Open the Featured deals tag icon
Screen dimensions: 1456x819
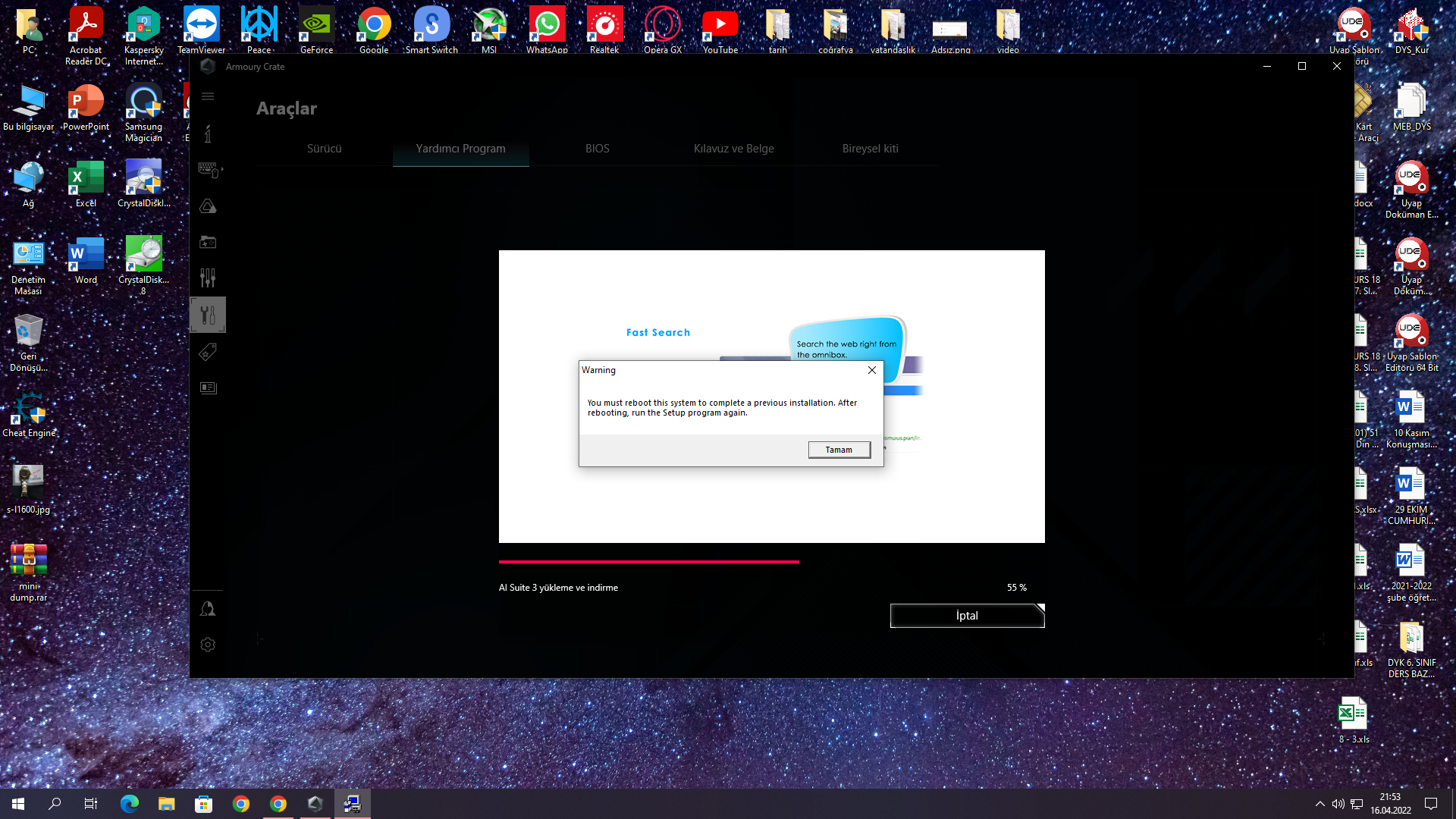(208, 352)
